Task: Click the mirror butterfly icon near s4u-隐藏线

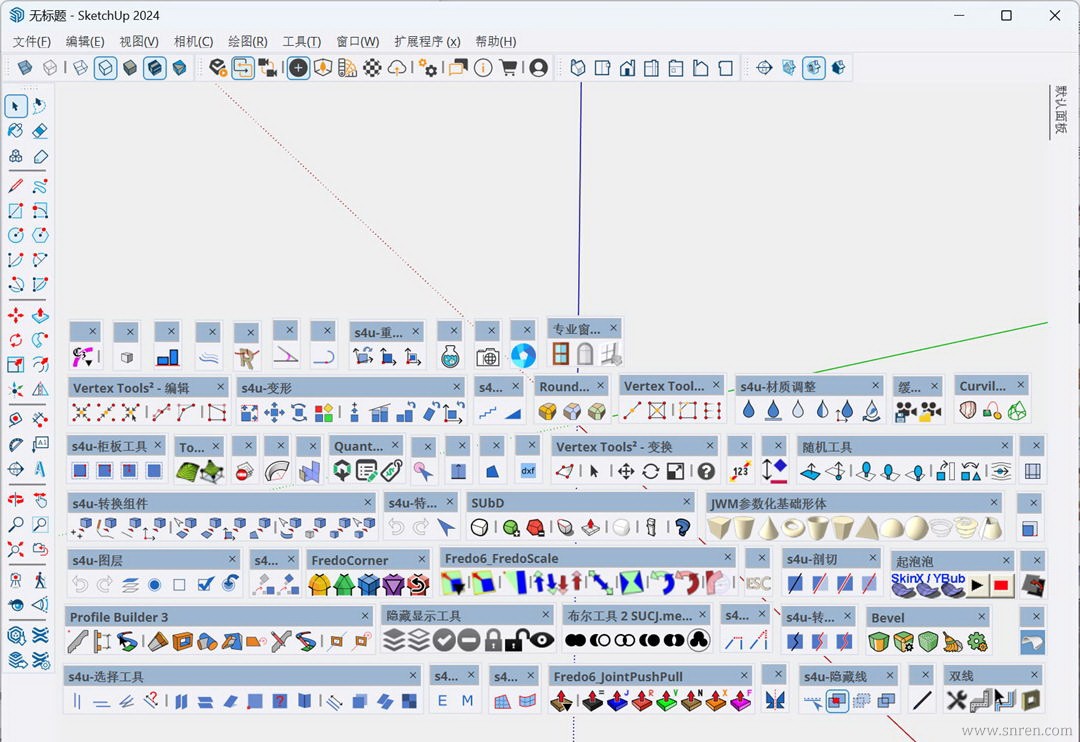Action: [x=775, y=701]
